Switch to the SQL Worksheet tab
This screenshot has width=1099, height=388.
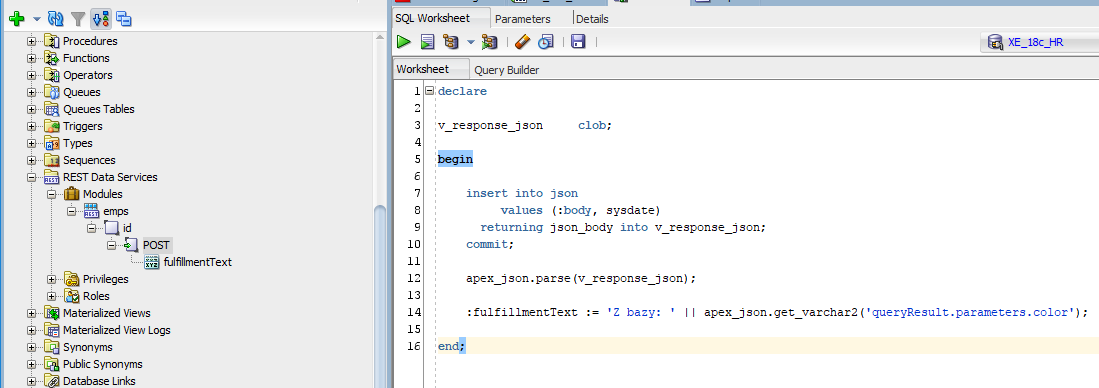pyautogui.click(x=432, y=18)
